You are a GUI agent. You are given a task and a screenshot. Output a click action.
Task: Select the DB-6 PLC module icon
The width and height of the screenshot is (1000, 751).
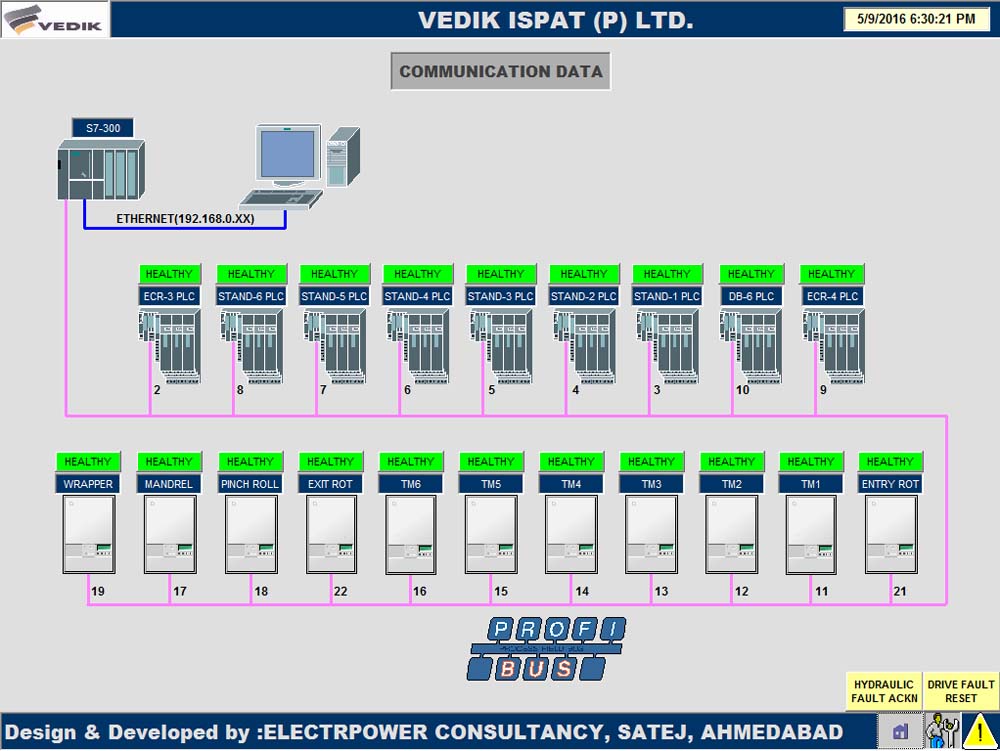coord(751,346)
